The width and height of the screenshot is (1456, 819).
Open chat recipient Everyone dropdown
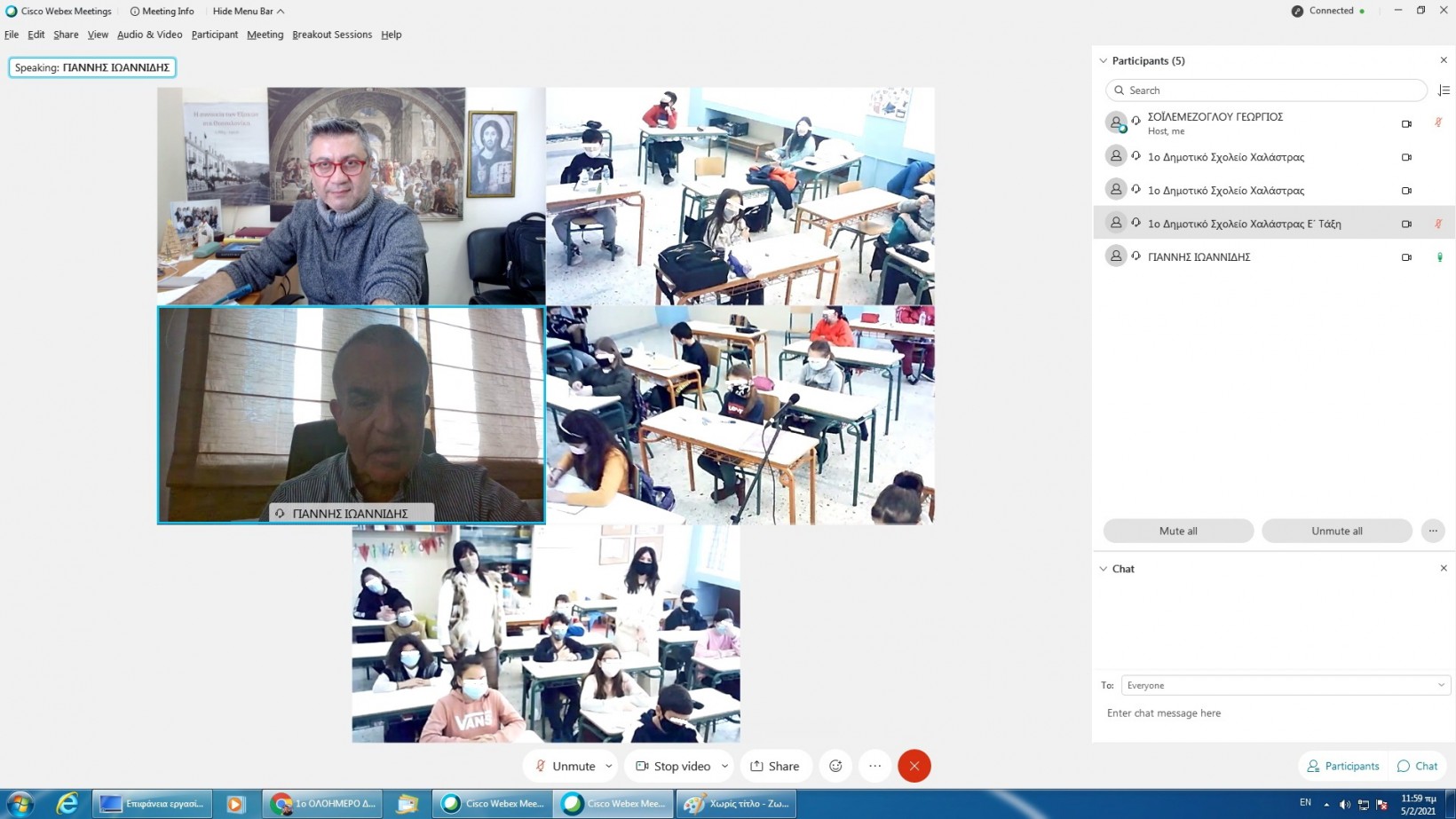1285,685
